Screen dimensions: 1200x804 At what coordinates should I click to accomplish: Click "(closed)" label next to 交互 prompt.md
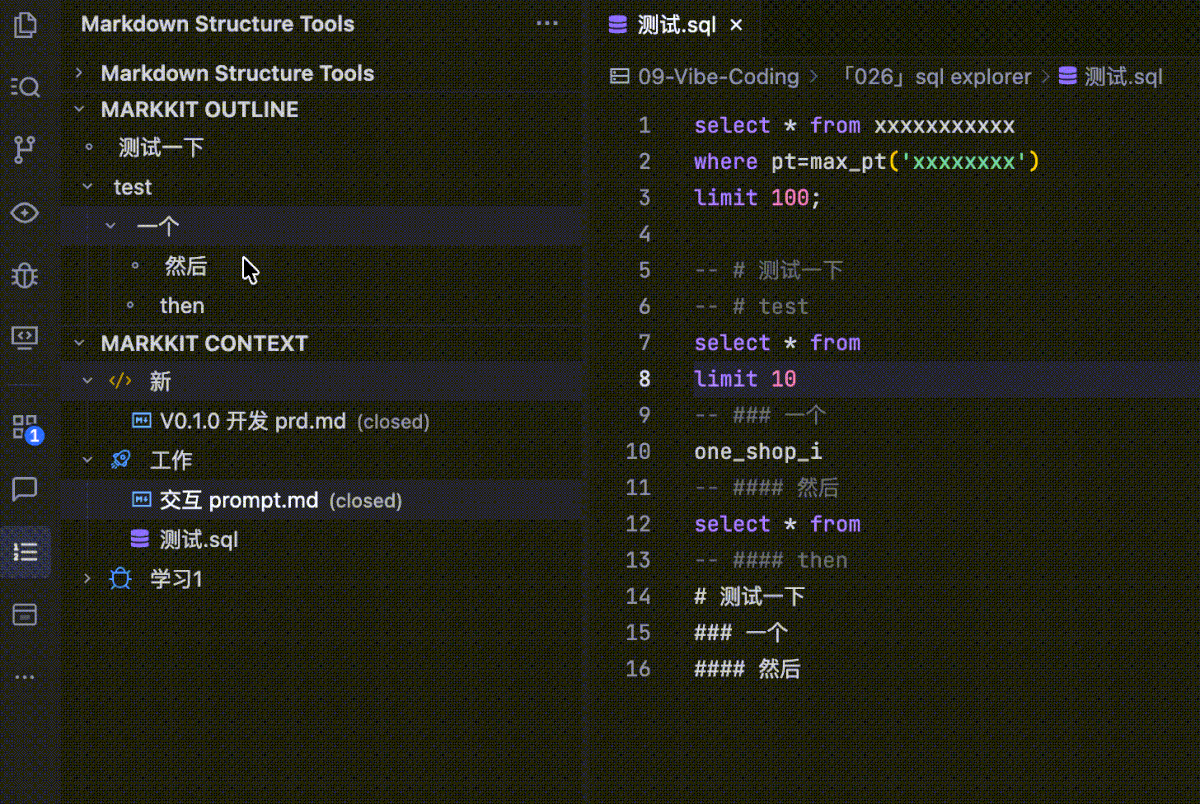click(x=365, y=501)
